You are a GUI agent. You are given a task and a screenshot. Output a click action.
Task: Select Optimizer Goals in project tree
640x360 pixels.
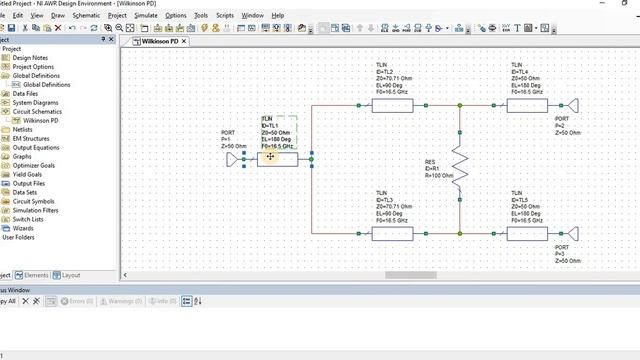tap(33, 166)
